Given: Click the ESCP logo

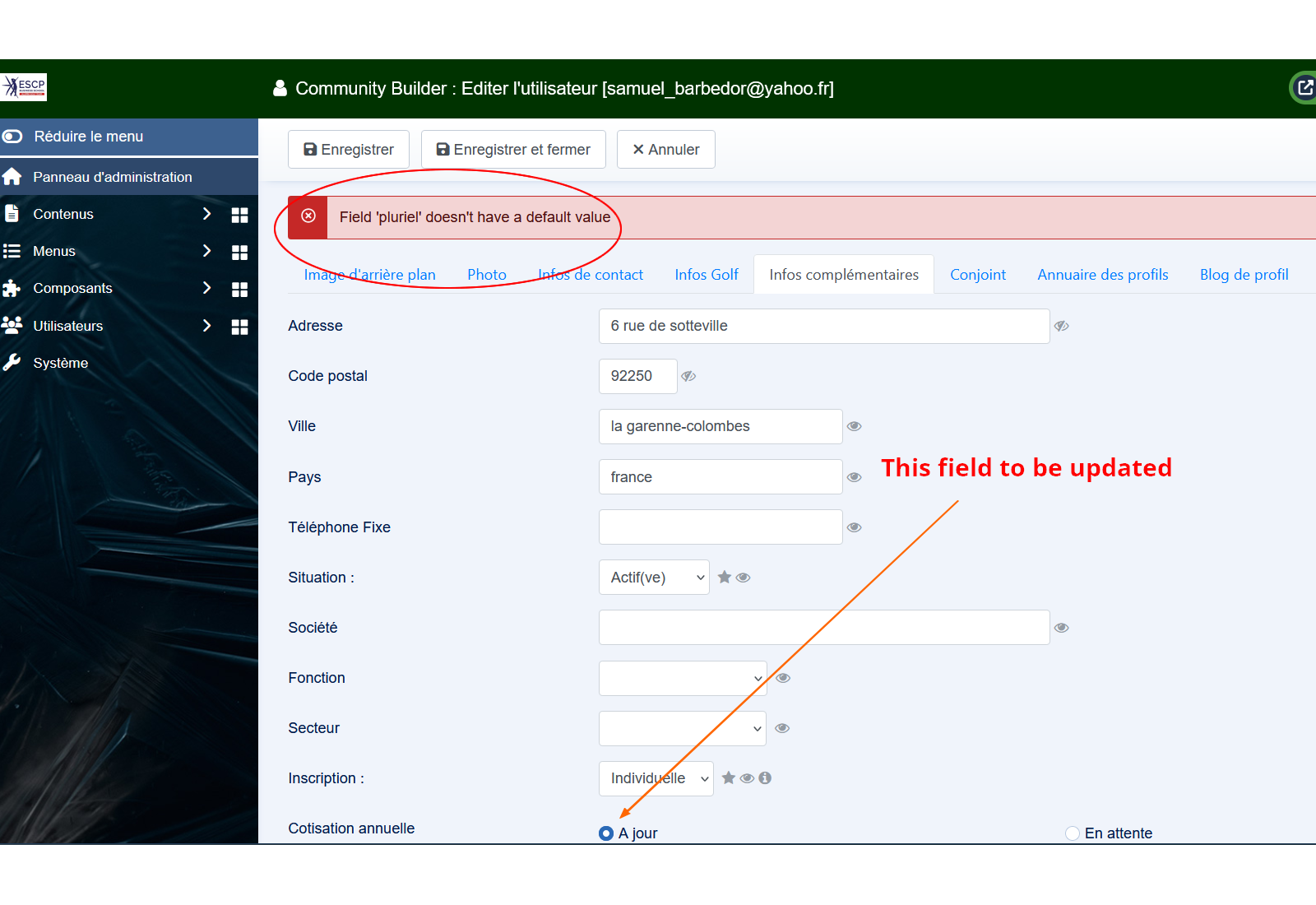Looking at the screenshot, I should [24, 87].
